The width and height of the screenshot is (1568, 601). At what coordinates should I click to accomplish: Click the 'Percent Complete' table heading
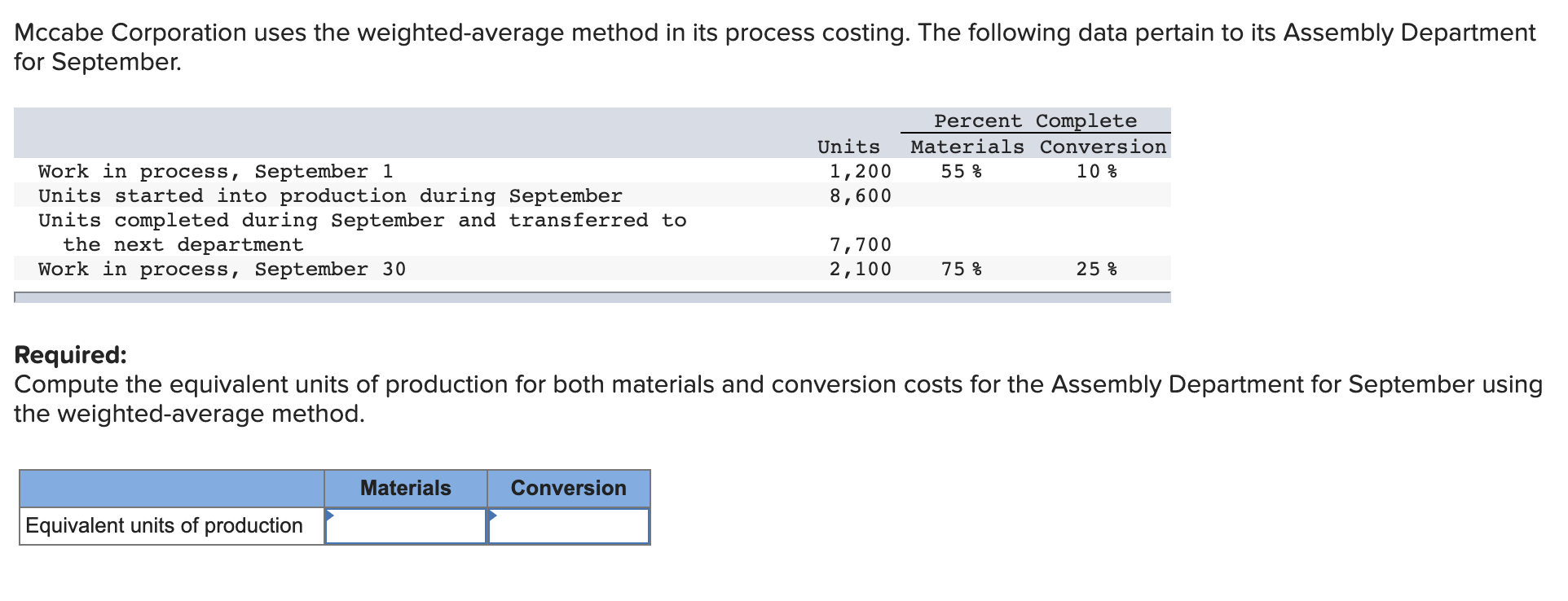pyautogui.click(x=1035, y=121)
